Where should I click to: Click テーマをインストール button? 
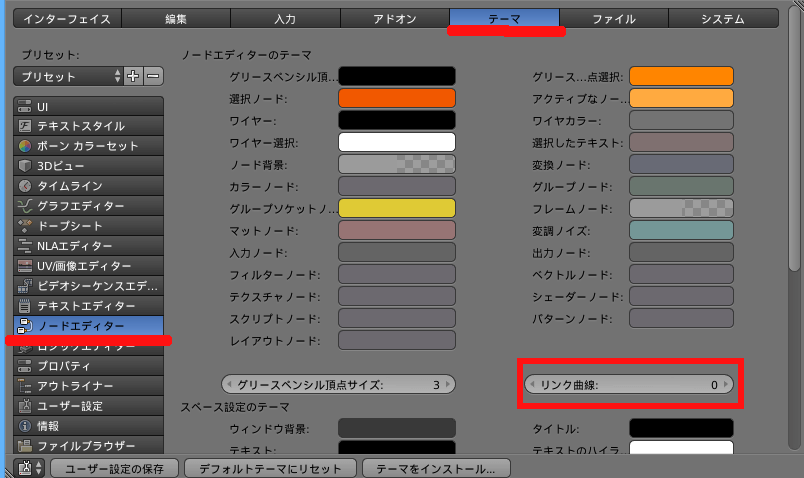coord(436,468)
